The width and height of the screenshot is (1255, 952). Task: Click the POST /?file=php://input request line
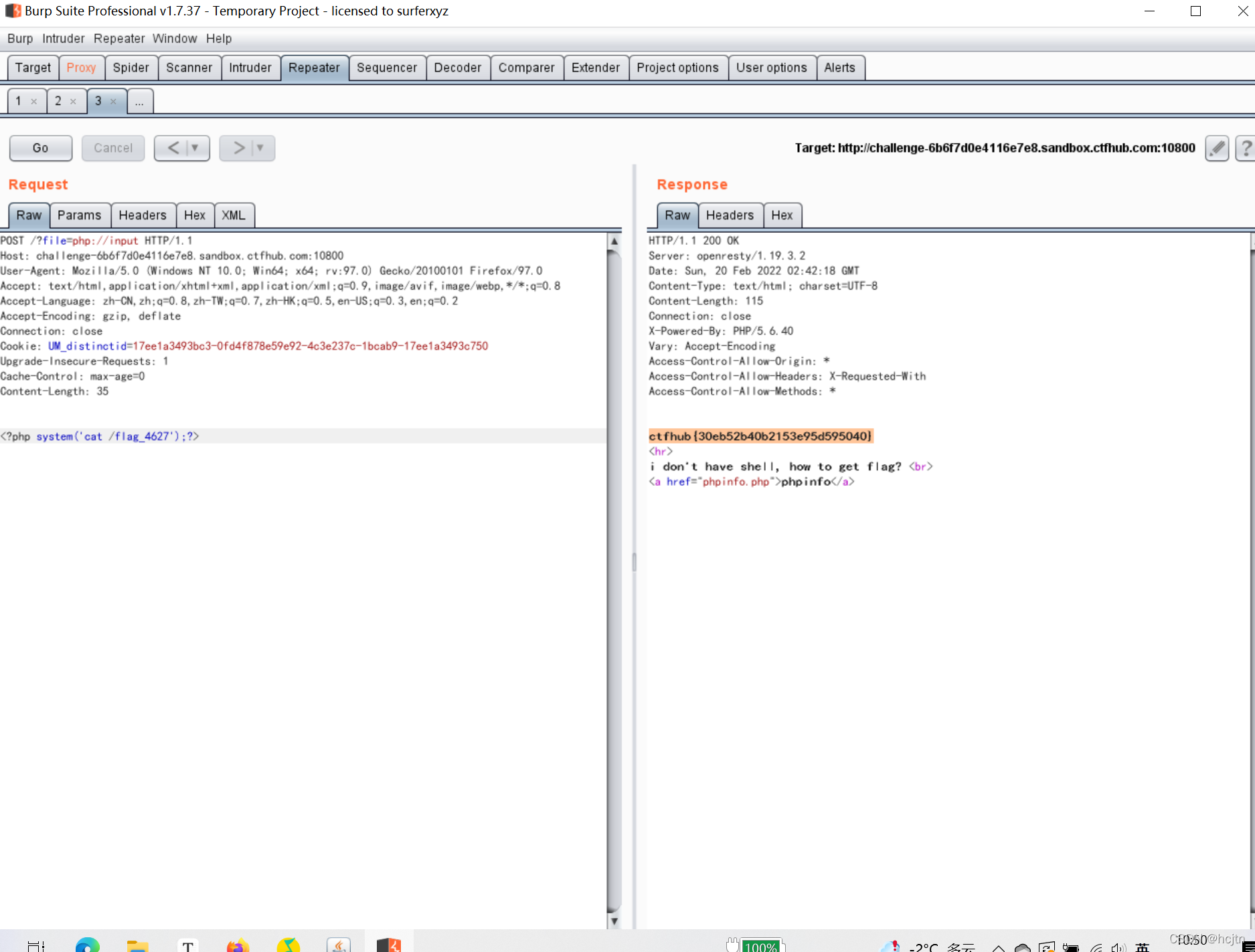click(96, 240)
